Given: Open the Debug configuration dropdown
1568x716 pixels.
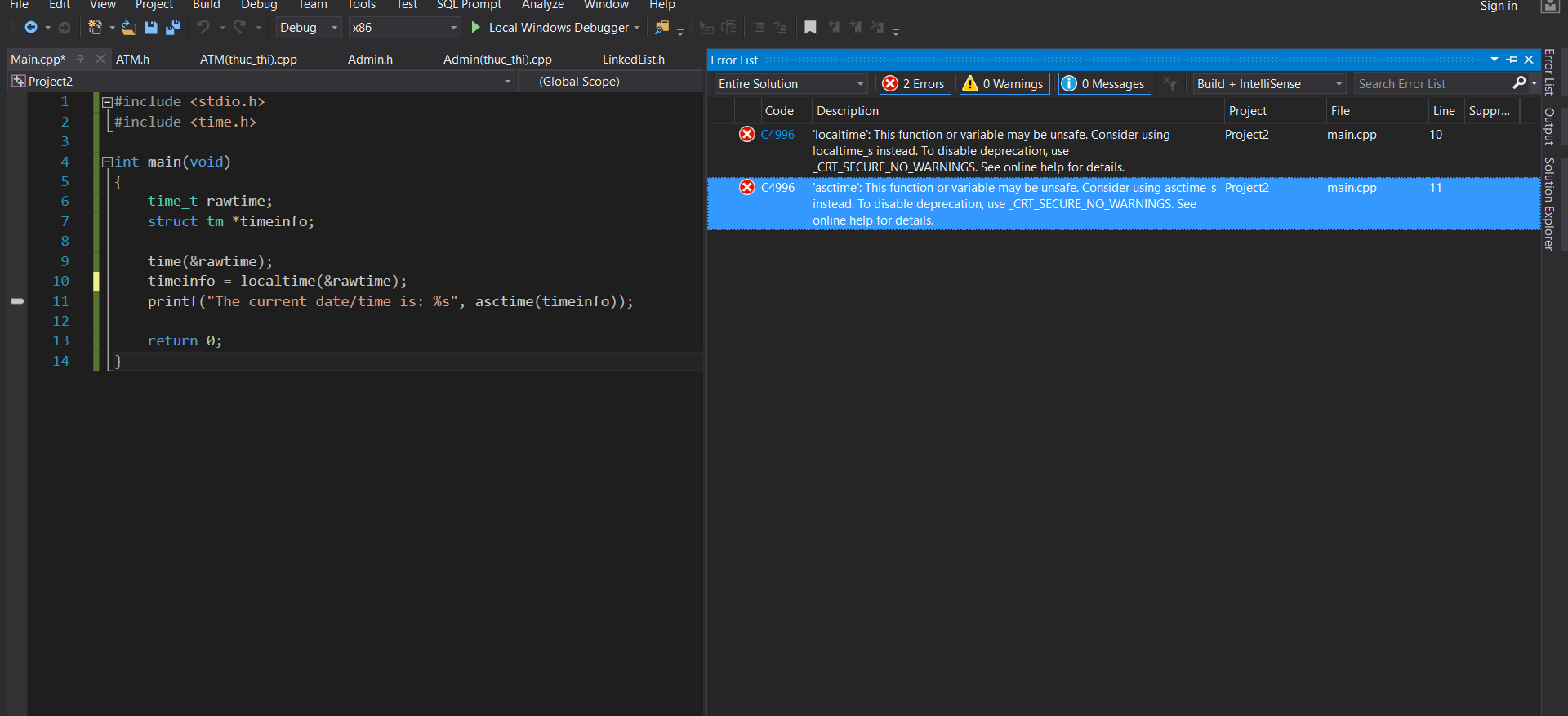Looking at the screenshot, I should (x=309, y=28).
